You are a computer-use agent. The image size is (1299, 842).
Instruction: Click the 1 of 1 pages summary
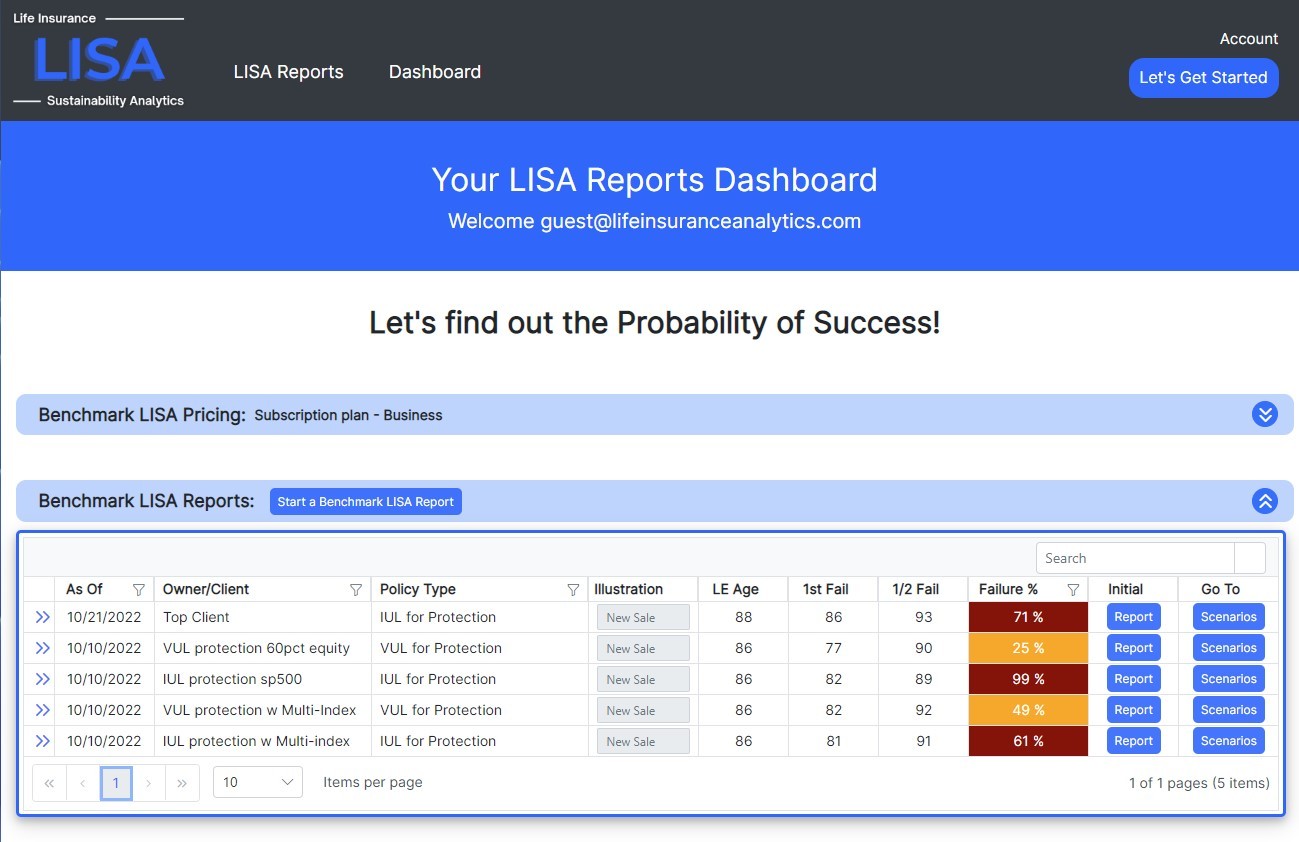tap(1199, 783)
